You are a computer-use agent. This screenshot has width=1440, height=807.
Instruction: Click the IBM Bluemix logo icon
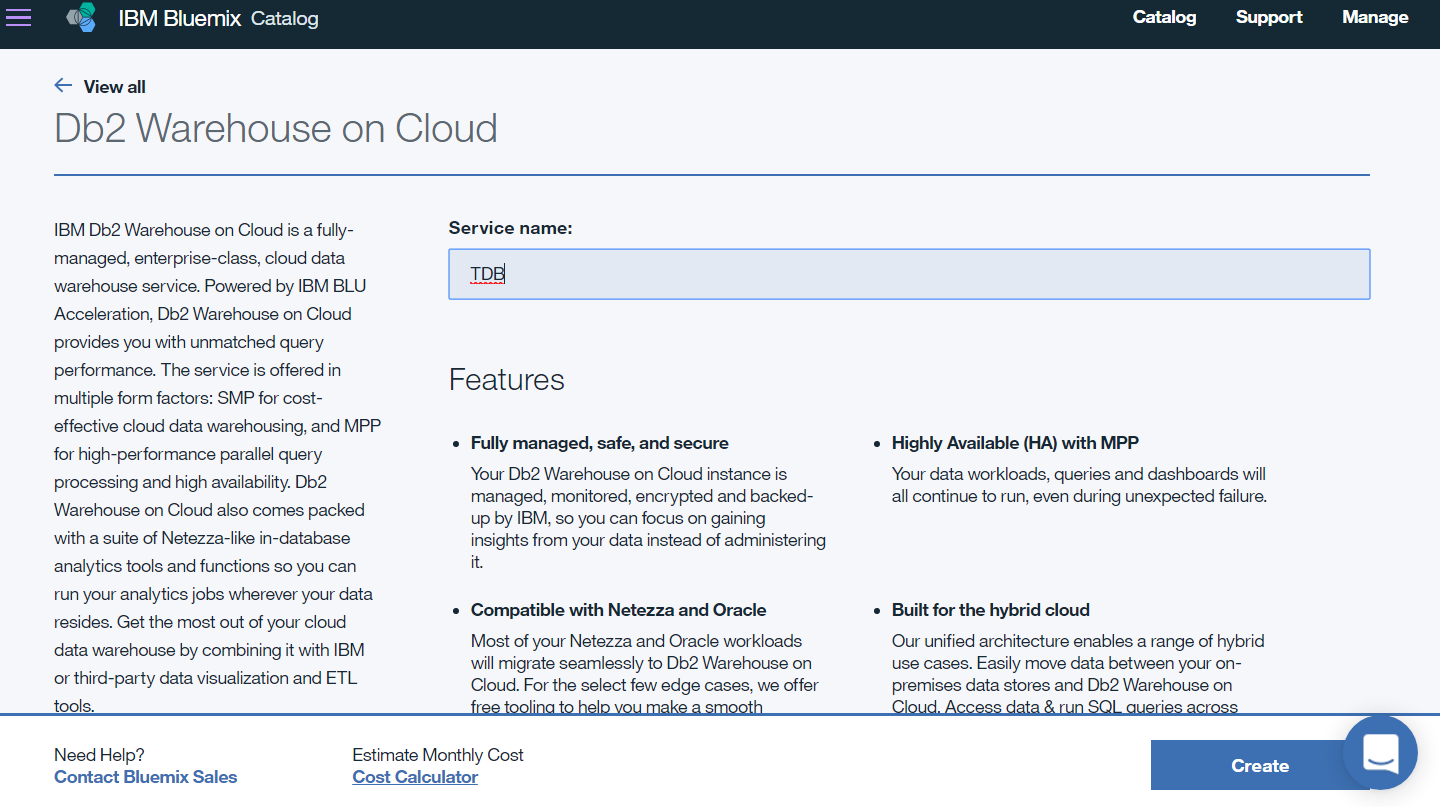(x=81, y=17)
